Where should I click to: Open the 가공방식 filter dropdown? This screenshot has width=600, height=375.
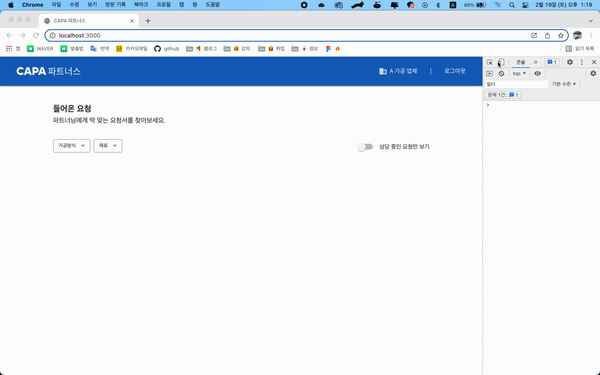72,146
